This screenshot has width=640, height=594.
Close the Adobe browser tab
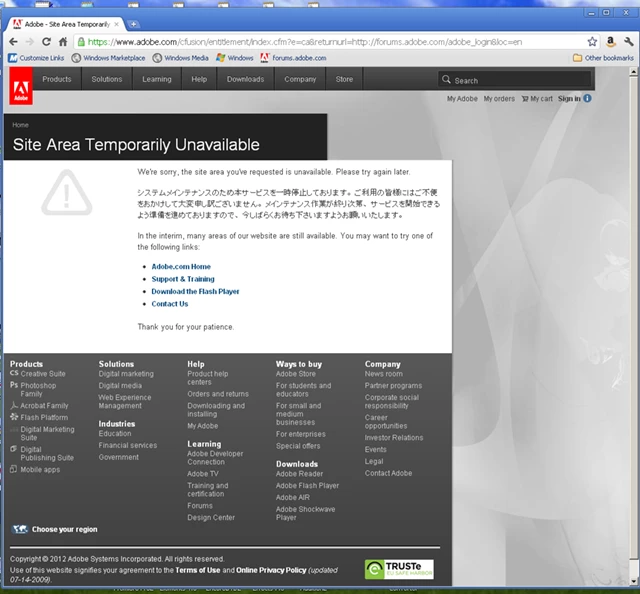click(117, 24)
